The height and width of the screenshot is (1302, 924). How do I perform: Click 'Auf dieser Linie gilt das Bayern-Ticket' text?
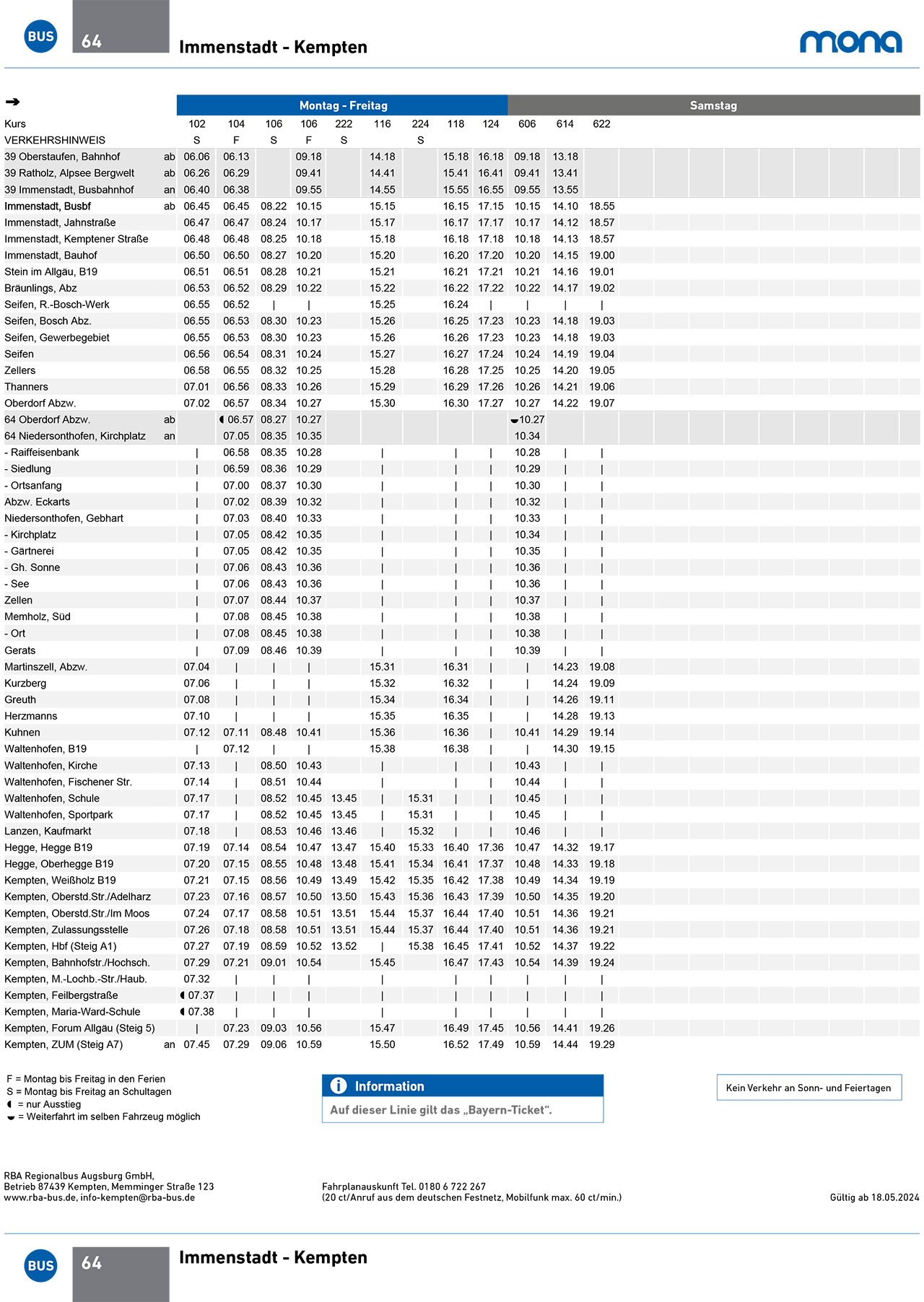tap(441, 1110)
